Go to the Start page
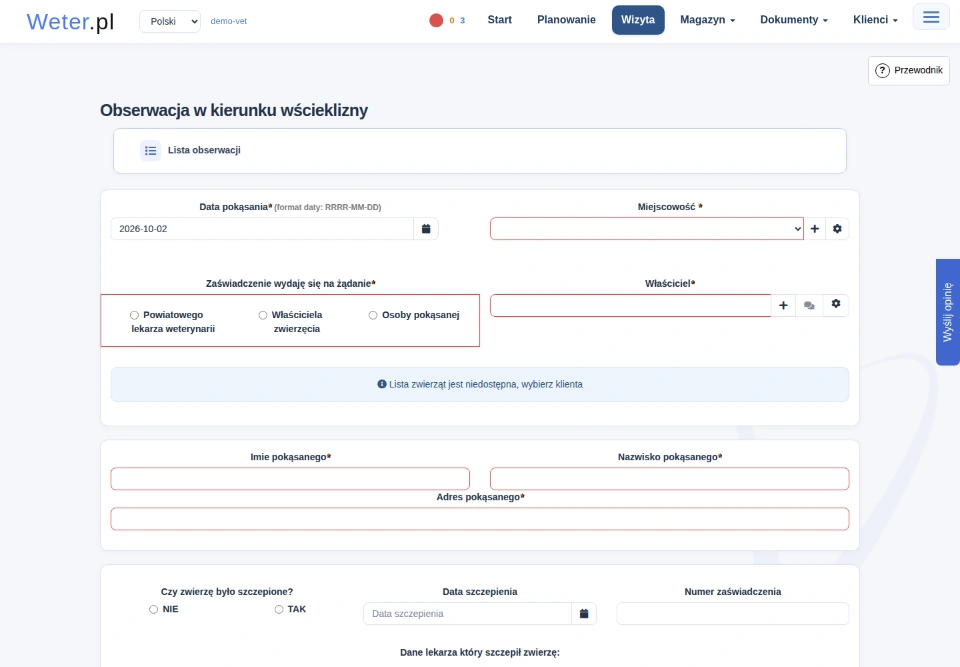The height and width of the screenshot is (667, 960). (500, 20)
